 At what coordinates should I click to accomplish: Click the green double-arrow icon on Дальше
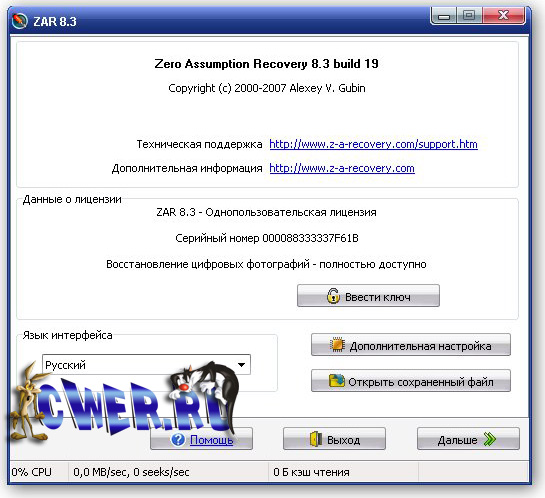point(490,440)
